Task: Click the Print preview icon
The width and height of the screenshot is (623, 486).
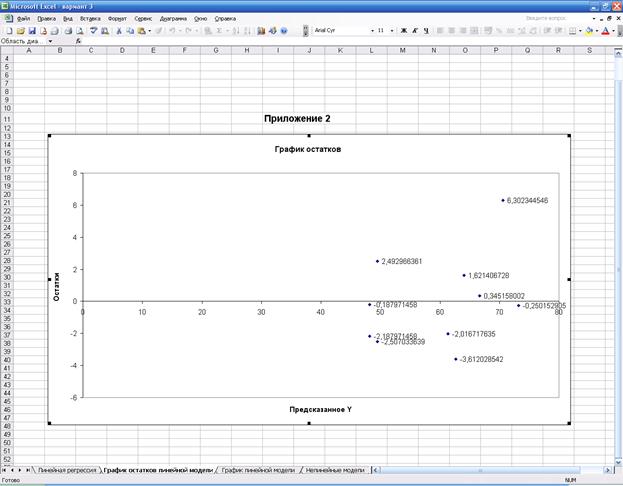Action: pos(78,31)
